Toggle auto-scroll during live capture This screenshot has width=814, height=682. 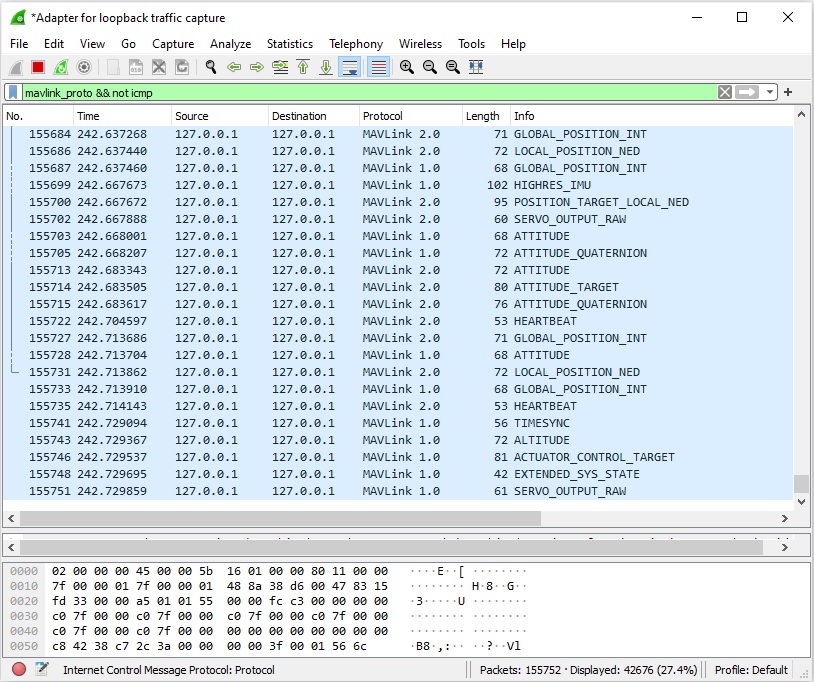[x=349, y=67]
